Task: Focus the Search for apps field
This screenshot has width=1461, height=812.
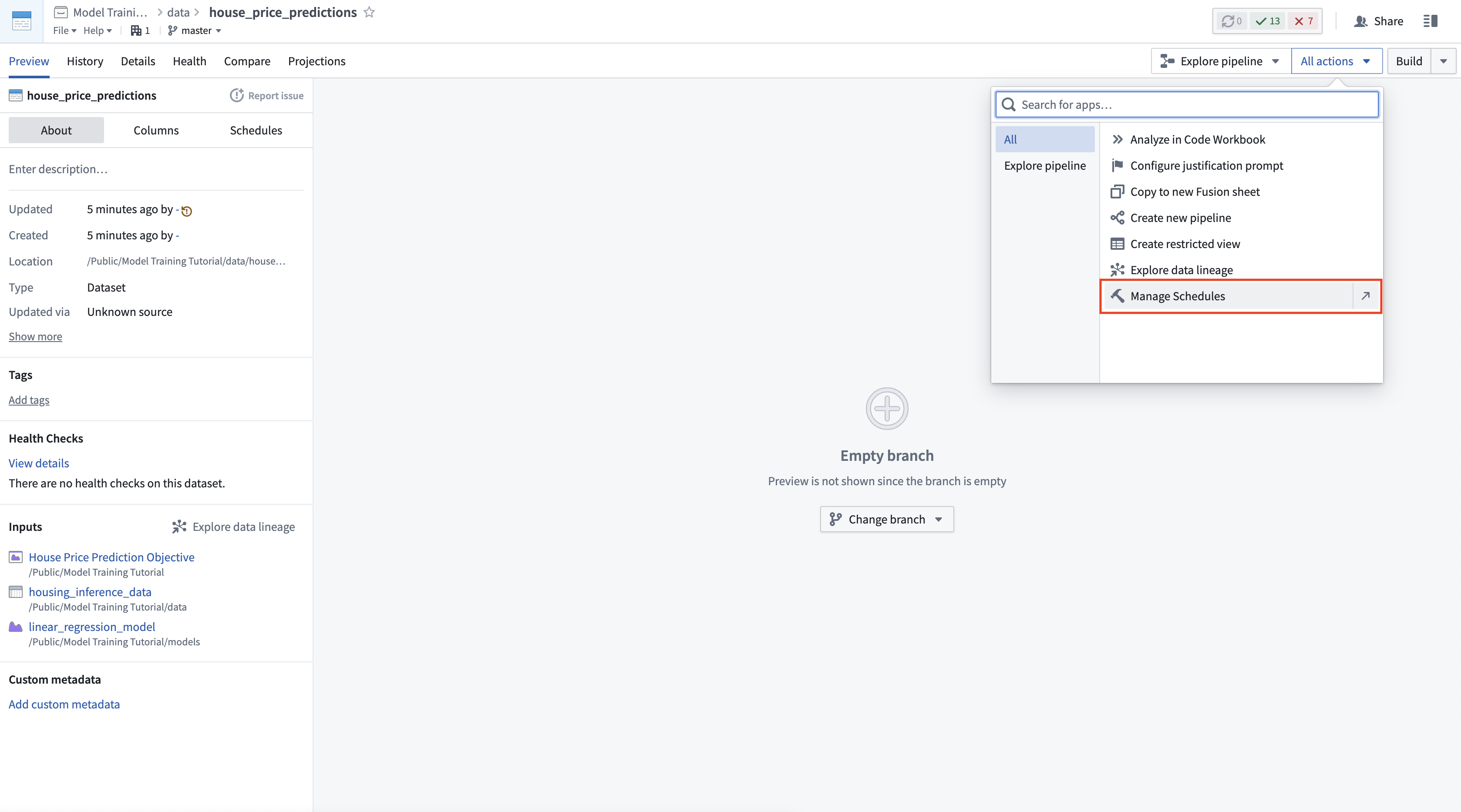Action: (1187, 104)
